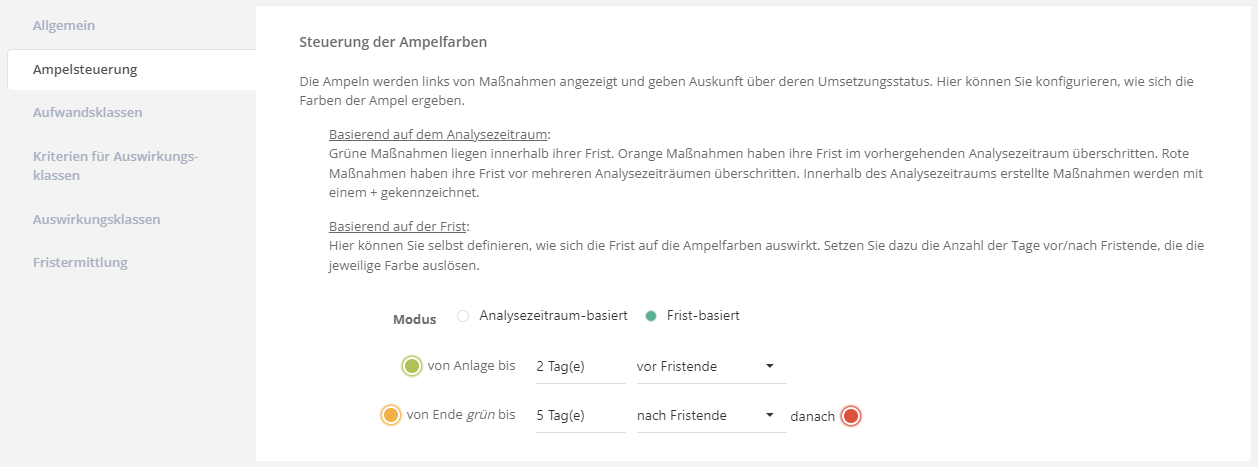Open the 'nach Fristende' dropdown
This screenshot has width=1258, height=467.
711,415
